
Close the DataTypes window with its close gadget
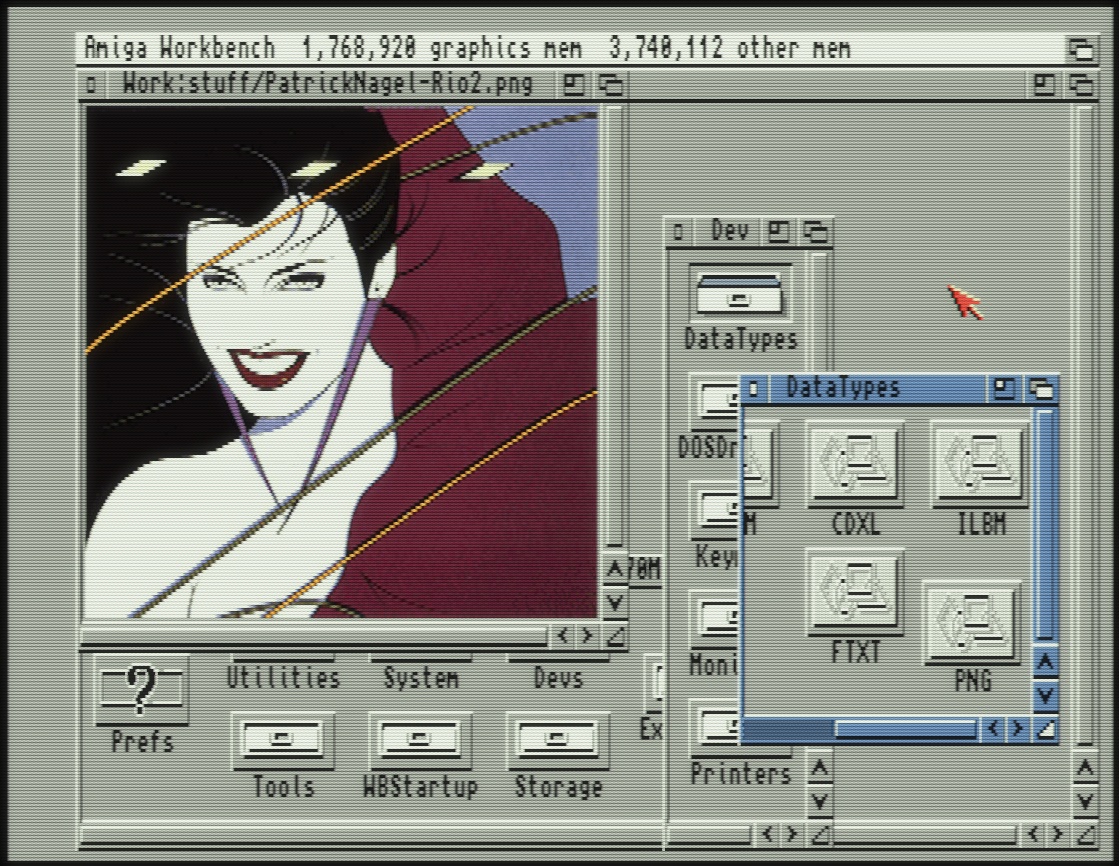(754, 388)
